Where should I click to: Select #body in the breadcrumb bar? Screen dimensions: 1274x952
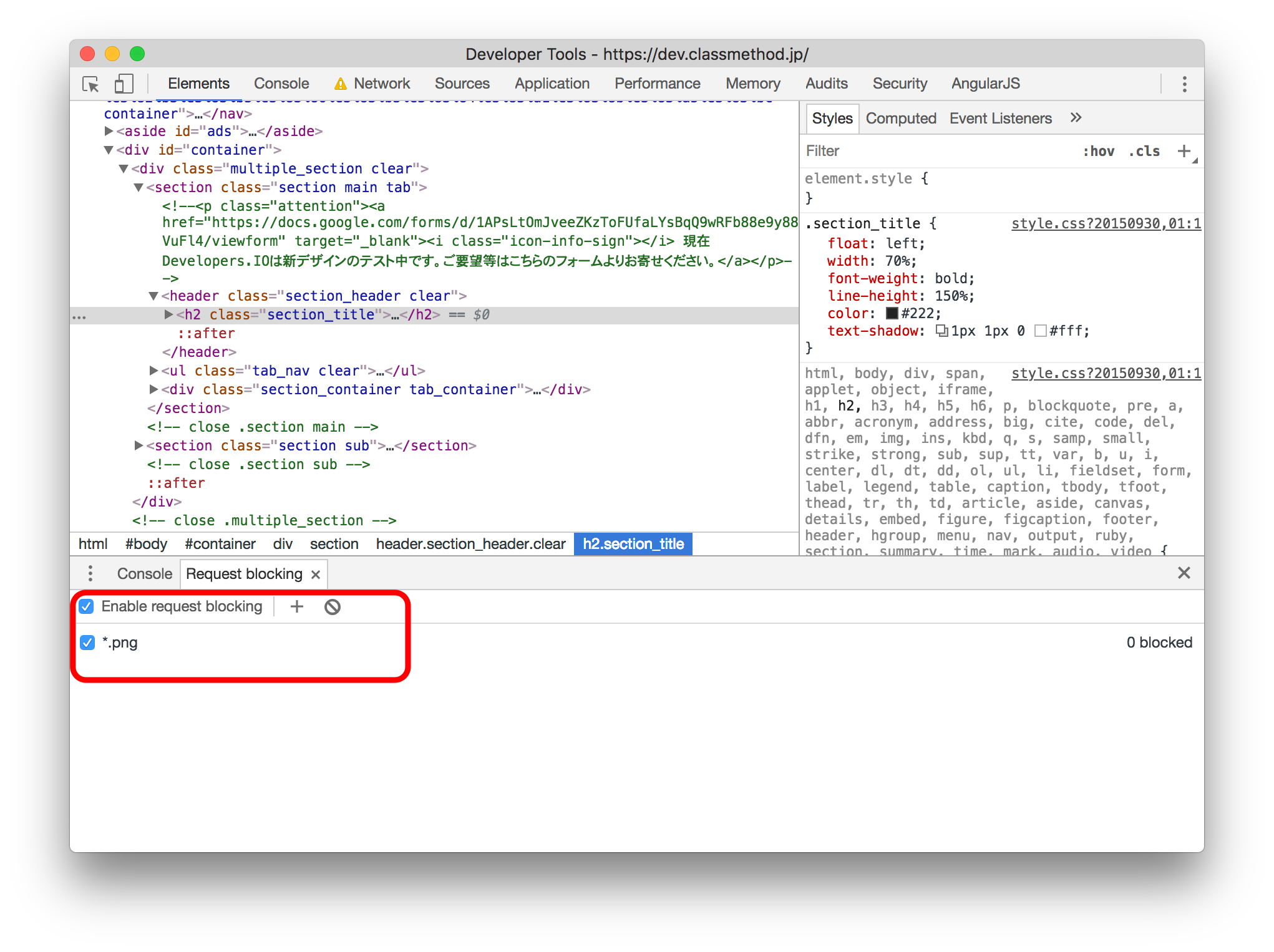point(146,544)
